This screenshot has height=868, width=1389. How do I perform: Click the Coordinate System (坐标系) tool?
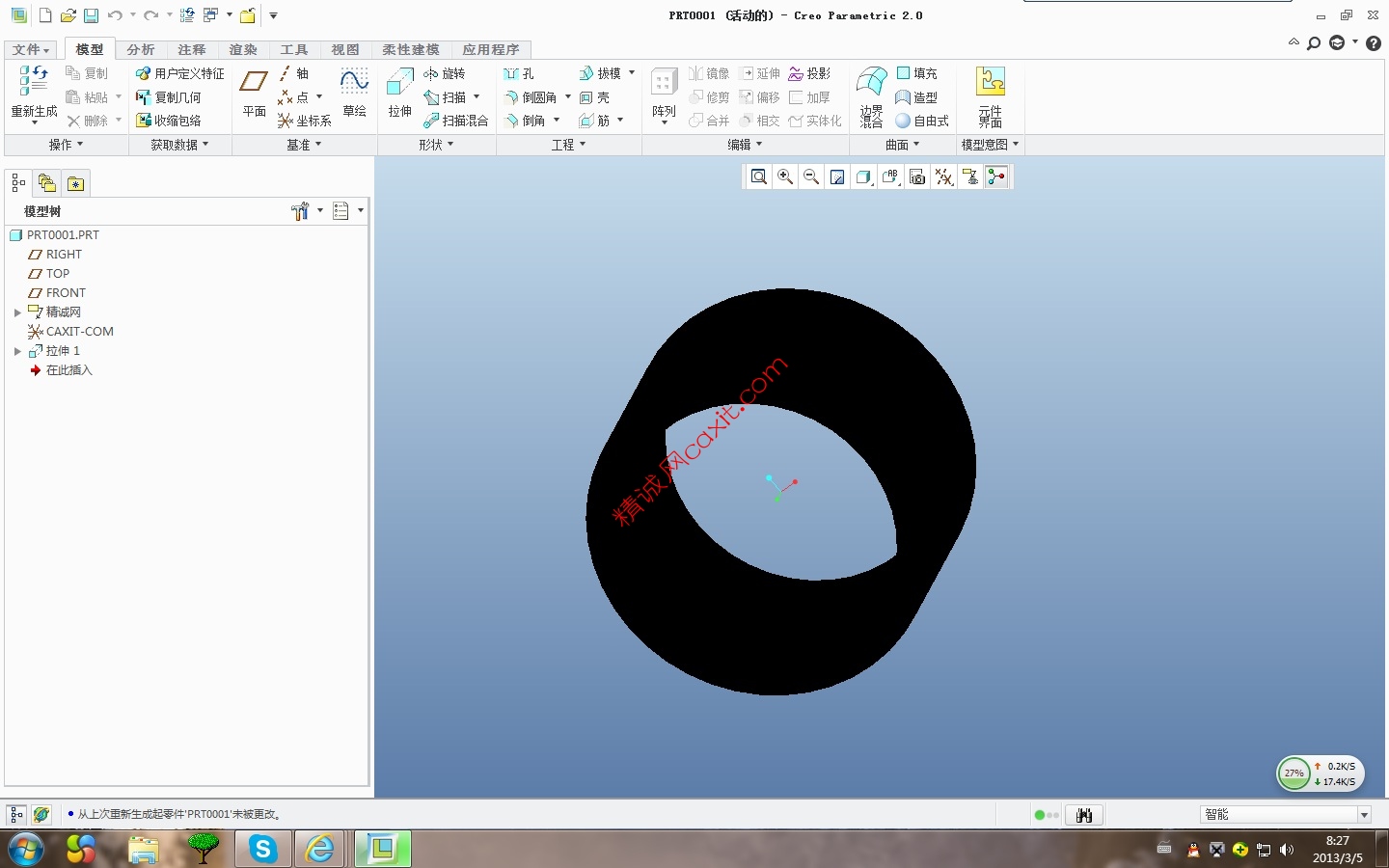tap(305, 121)
